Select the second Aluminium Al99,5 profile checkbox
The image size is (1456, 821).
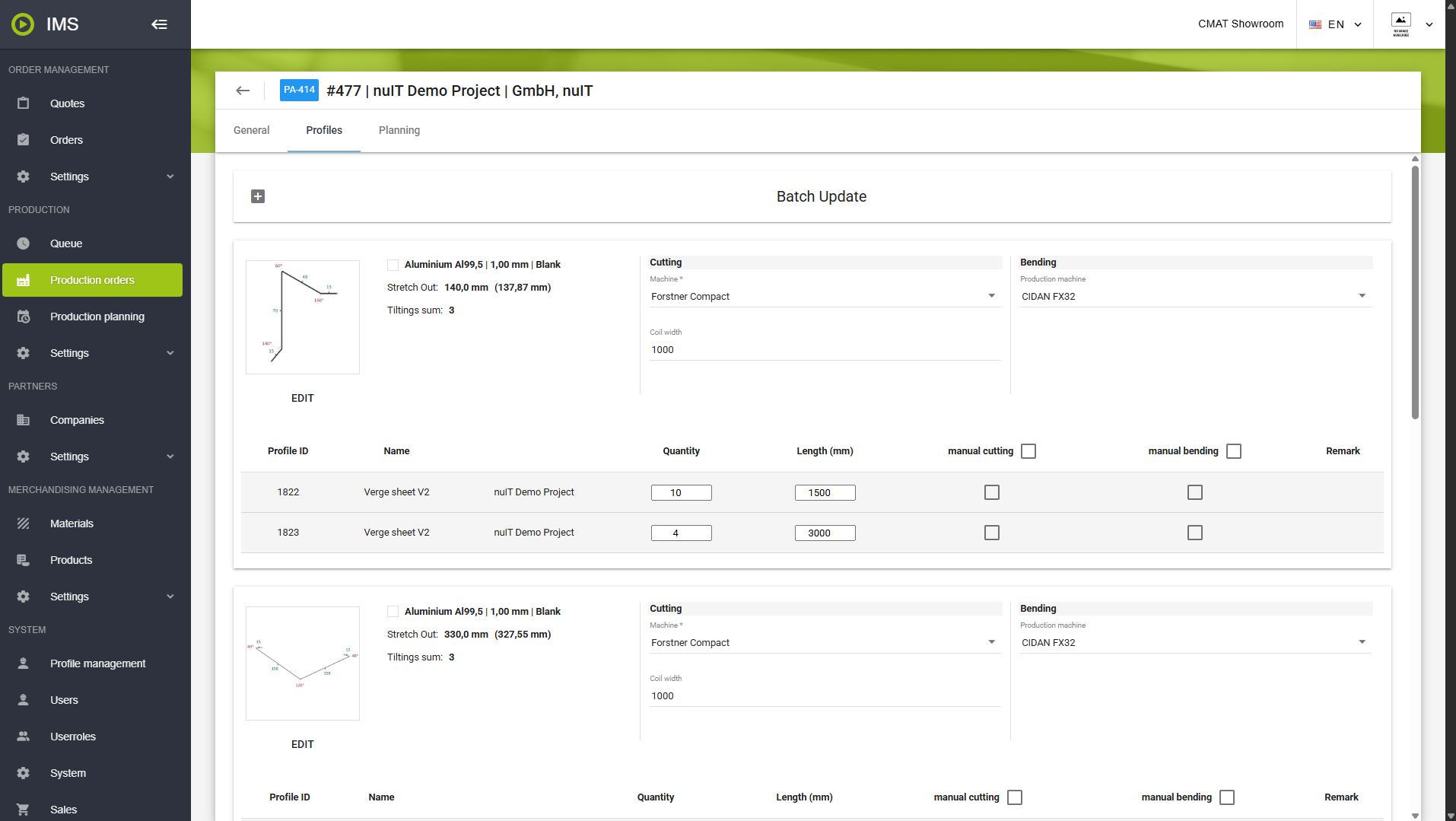393,612
